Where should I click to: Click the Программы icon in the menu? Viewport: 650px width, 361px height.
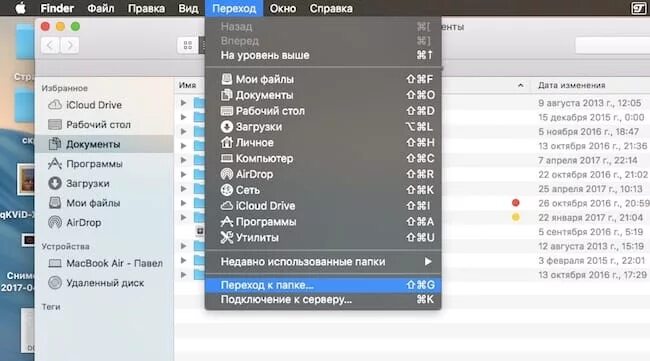[226, 221]
